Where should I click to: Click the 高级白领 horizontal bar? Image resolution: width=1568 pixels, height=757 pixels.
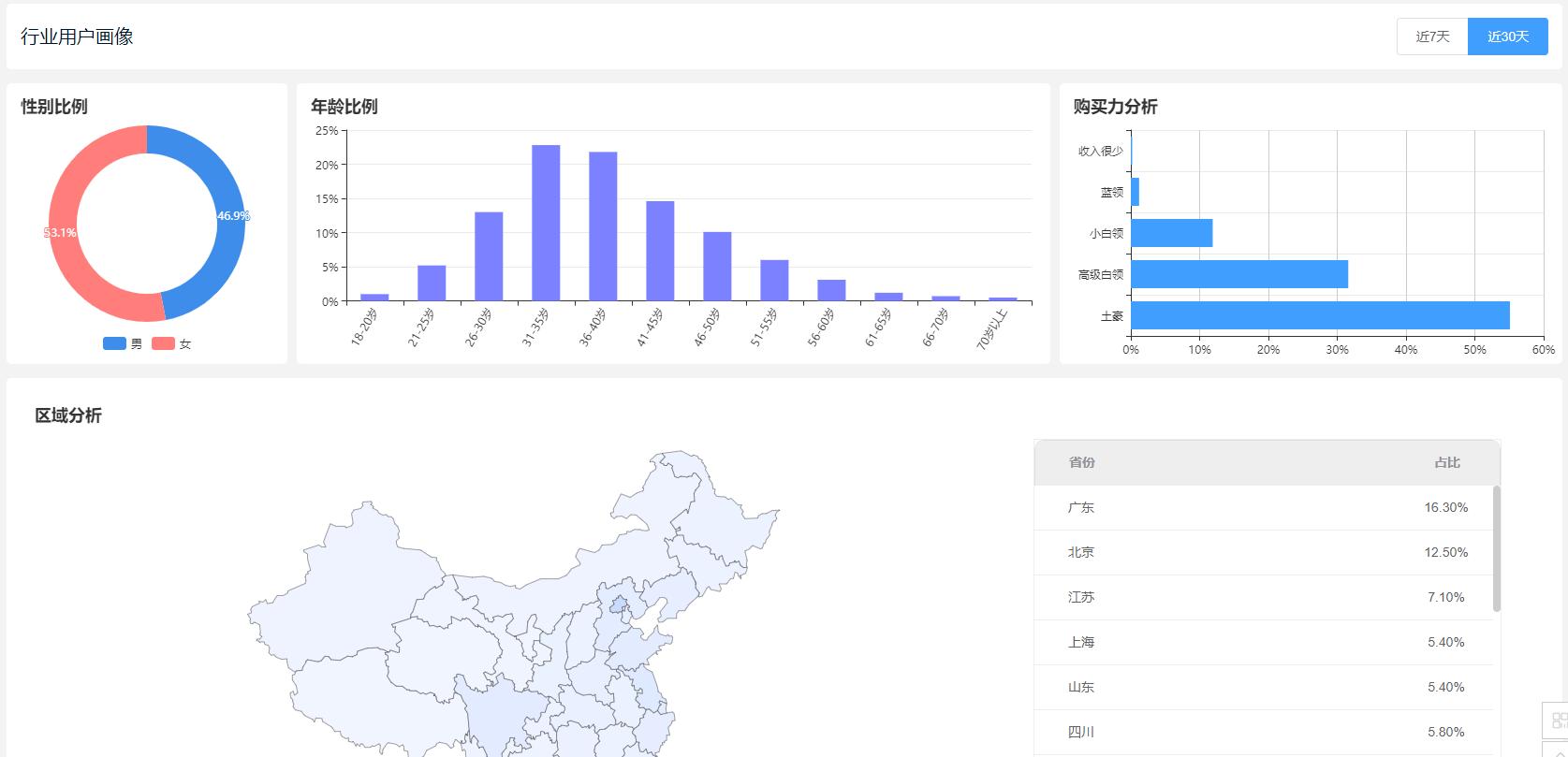point(1239,274)
